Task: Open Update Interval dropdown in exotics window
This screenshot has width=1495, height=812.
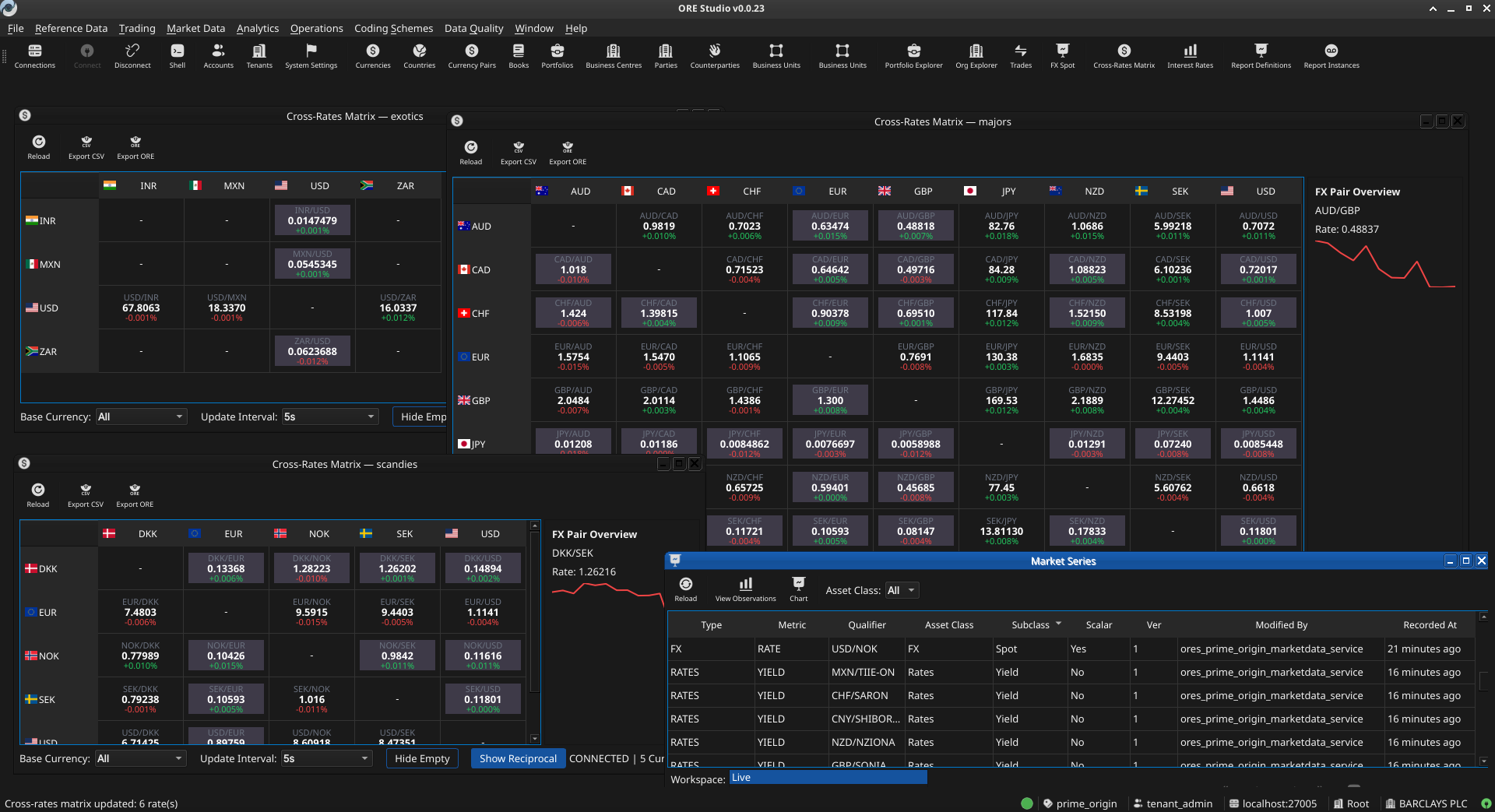Action: [329, 417]
